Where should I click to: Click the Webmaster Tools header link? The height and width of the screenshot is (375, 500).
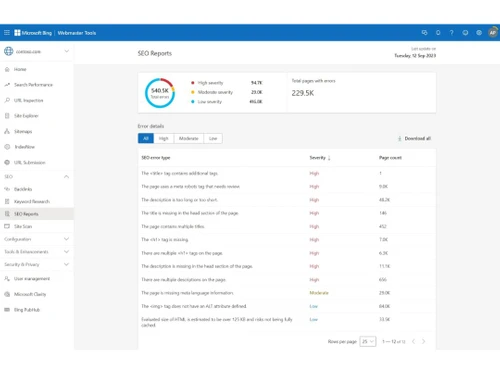point(77,33)
